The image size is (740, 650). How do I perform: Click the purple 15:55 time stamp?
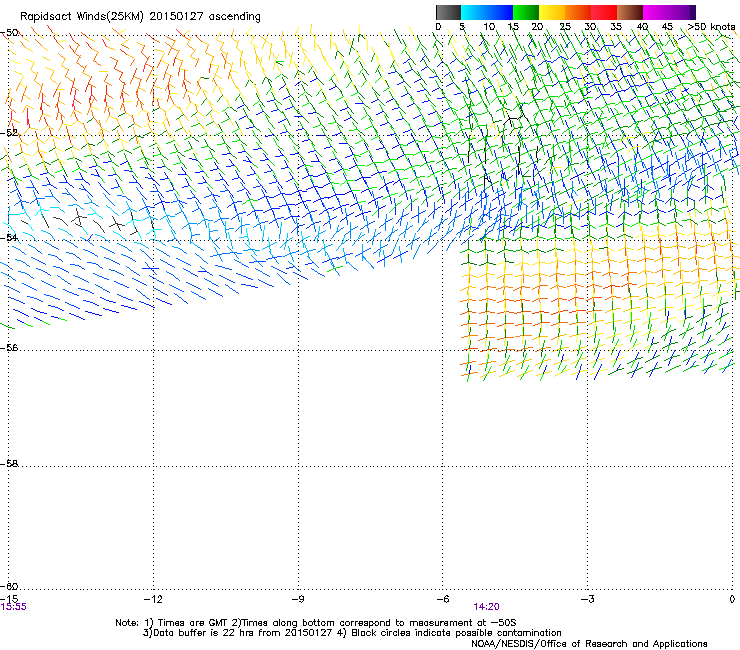coord(14,607)
